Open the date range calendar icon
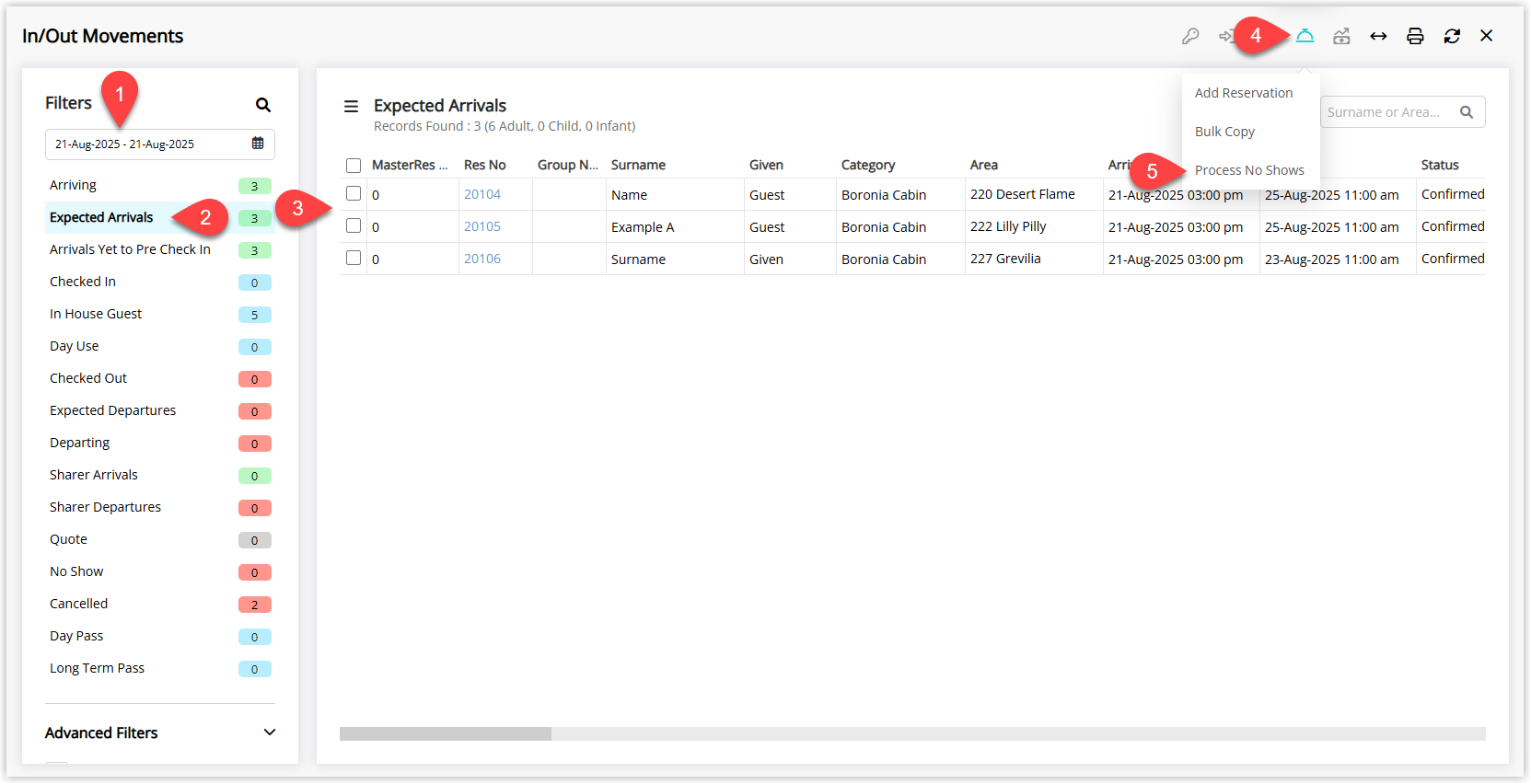1531x784 pixels. 258,144
